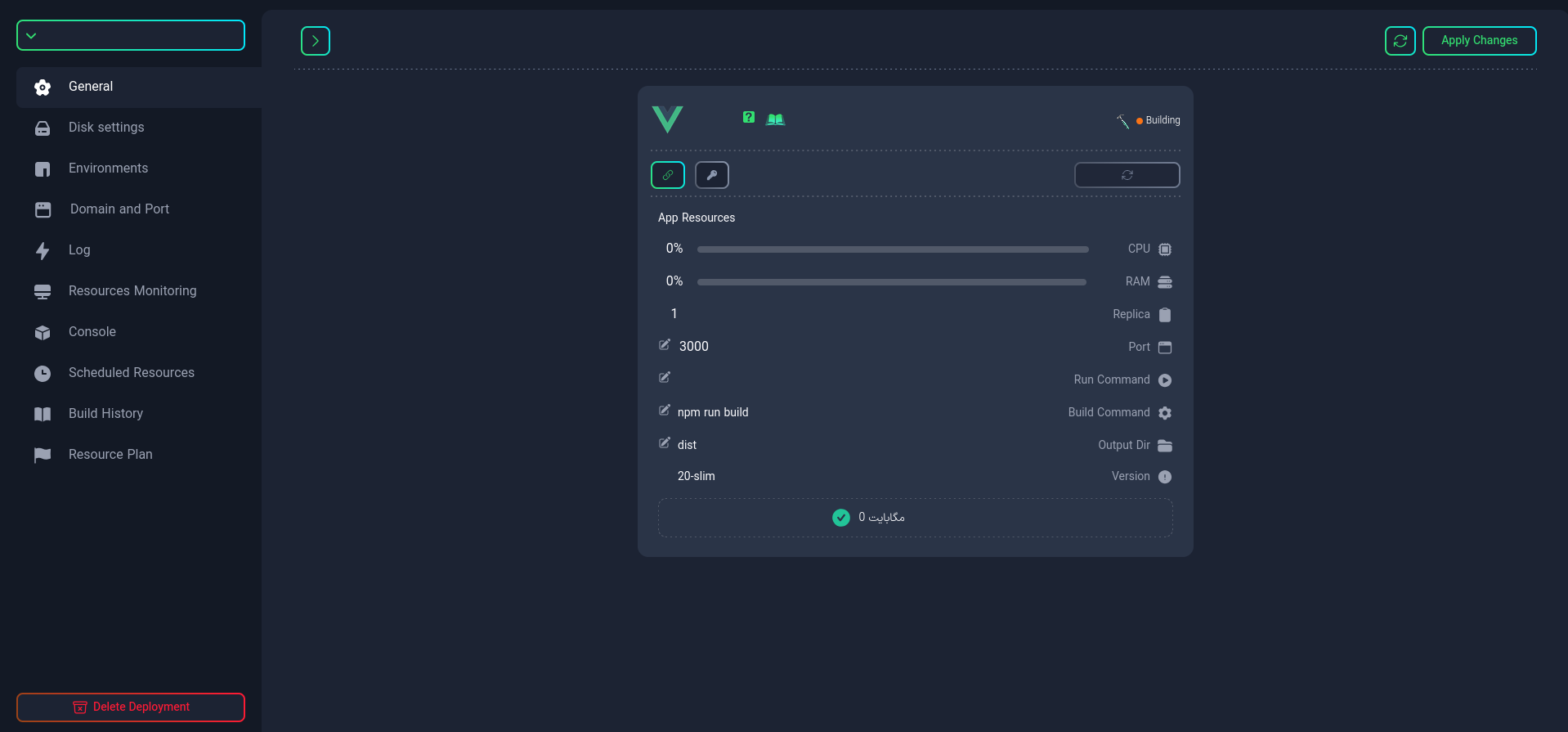This screenshot has height=732, width=1568.
Task: Click the Domain and Port window icon
Action: click(x=43, y=210)
